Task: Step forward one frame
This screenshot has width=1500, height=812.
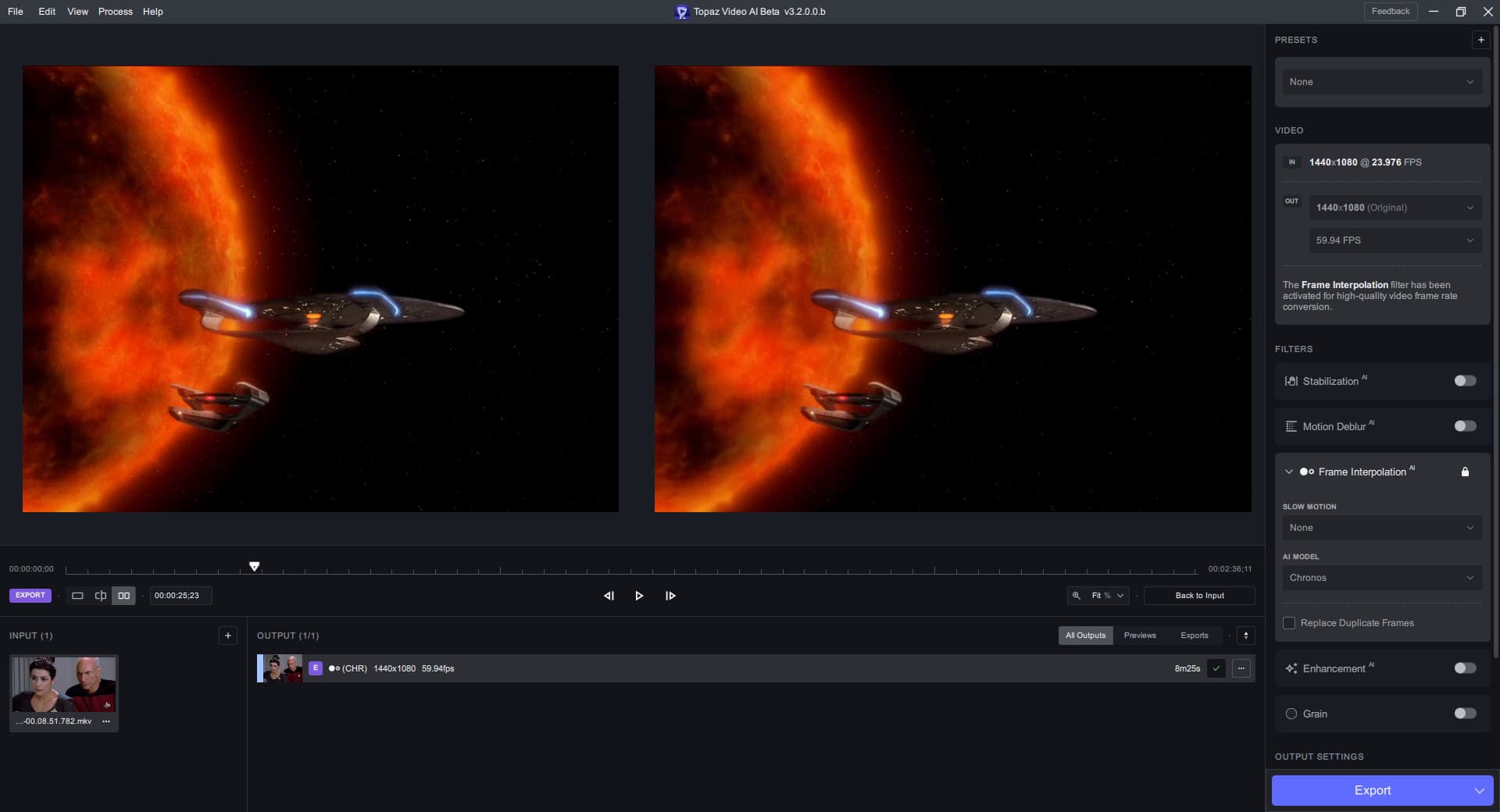Action: (x=670, y=596)
